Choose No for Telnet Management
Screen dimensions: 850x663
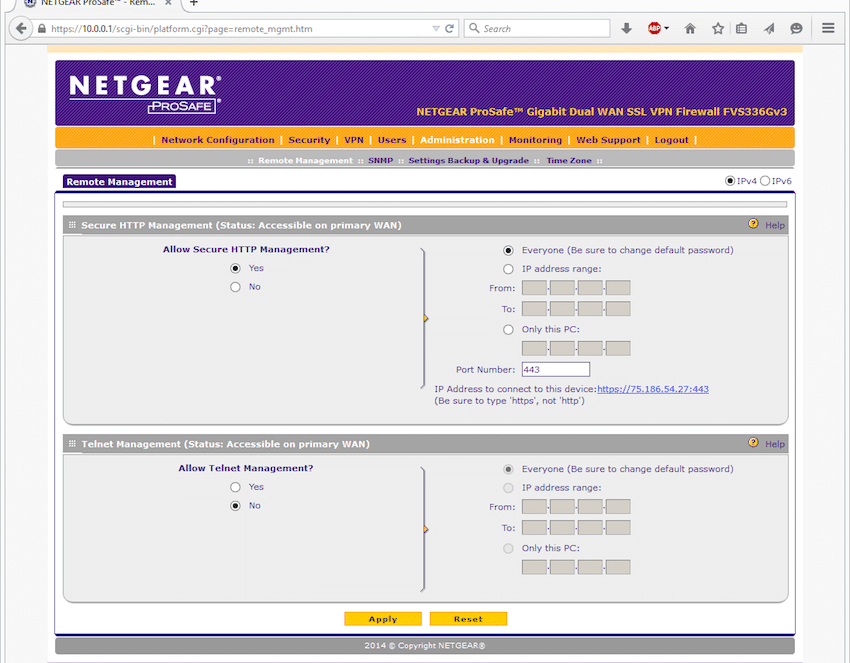pyautogui.click(x=235, y=506)
